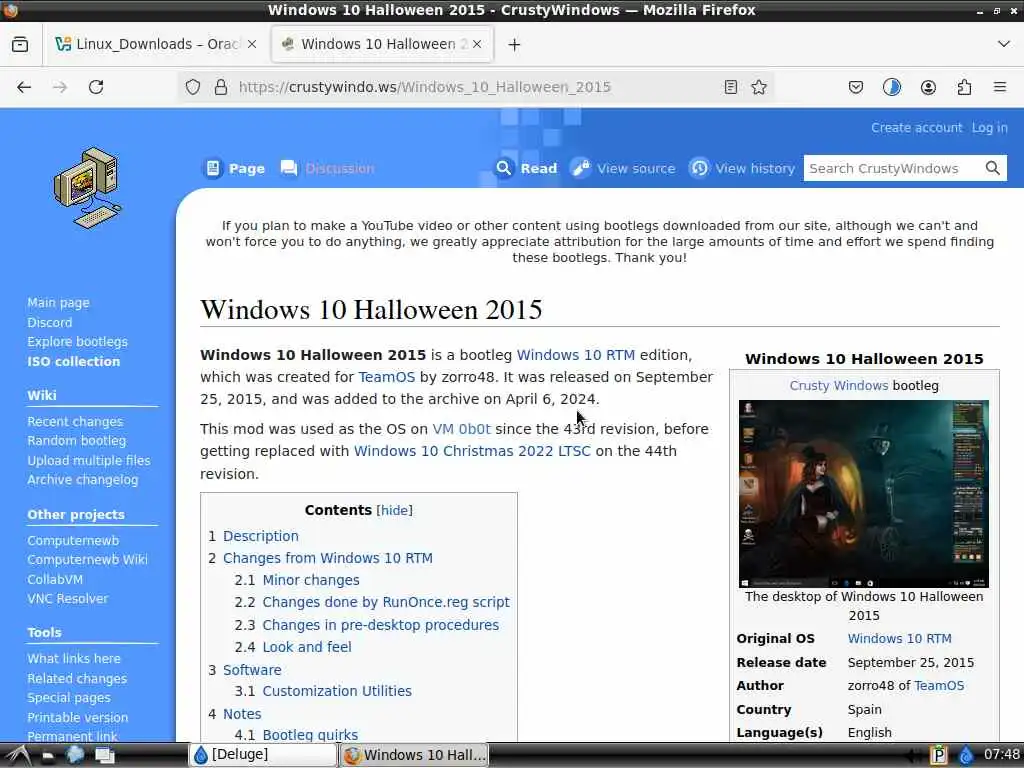The height and width of the screenshot is (768, 1024).
Task: Click the Deluge tray icon near clock
Action: point(966,756)
